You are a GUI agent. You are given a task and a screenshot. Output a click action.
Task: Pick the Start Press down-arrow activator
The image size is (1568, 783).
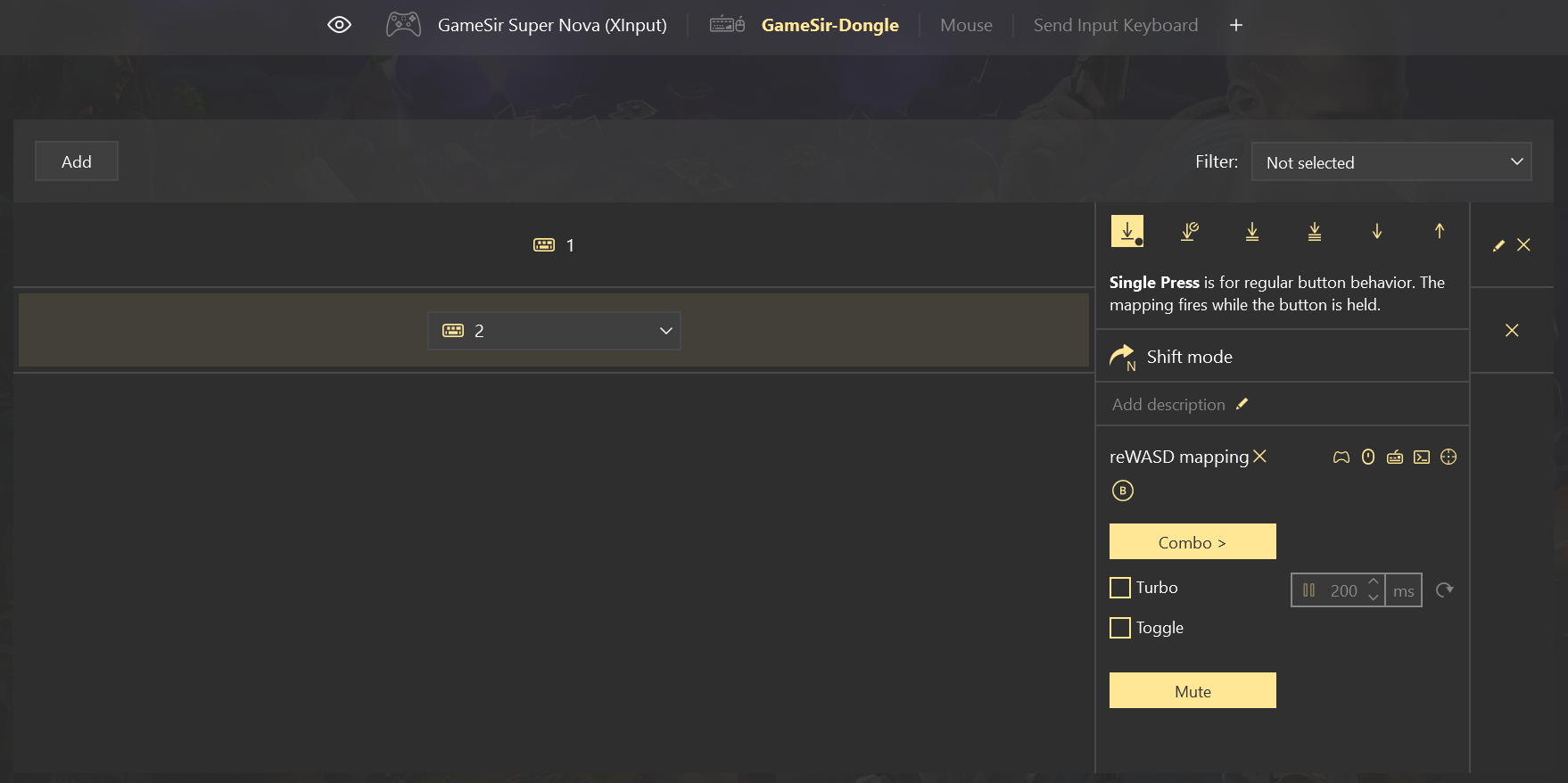point(1377,232)
